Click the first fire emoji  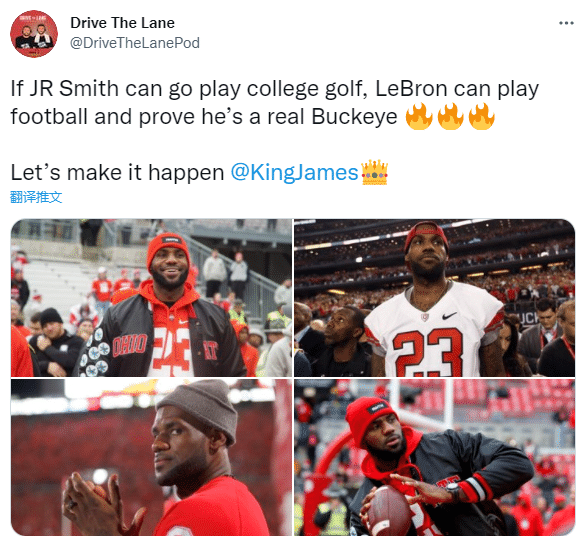coord(419,116)
